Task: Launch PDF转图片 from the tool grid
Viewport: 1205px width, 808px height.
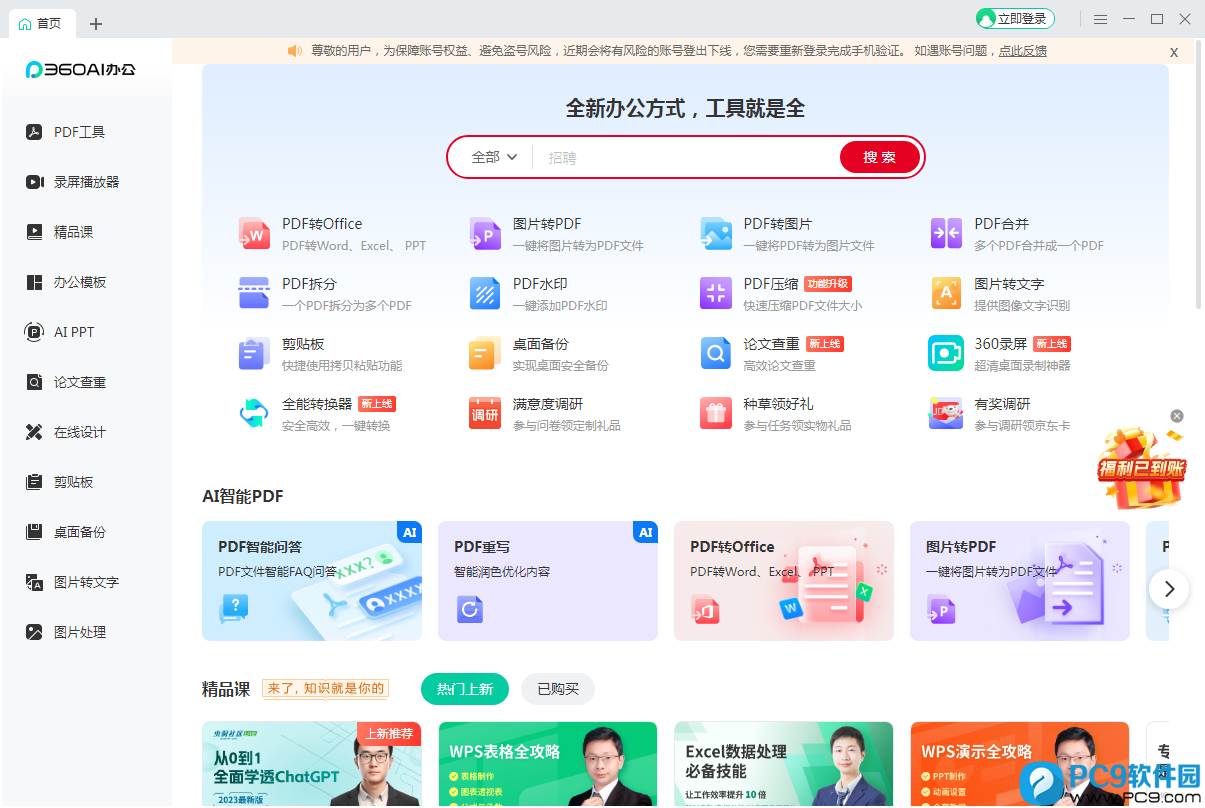Action: 716,233
